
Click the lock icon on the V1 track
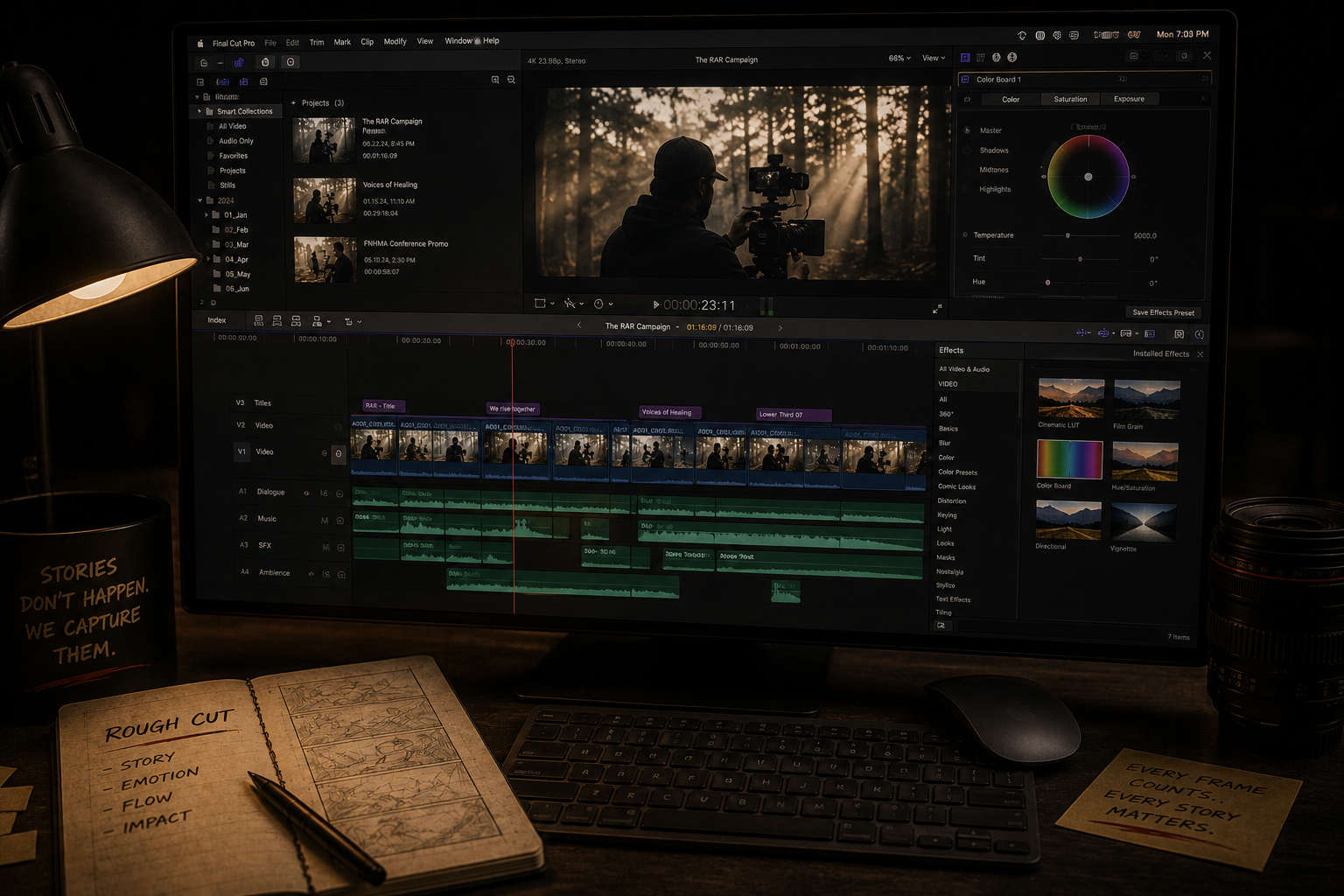tap(339, 453)
